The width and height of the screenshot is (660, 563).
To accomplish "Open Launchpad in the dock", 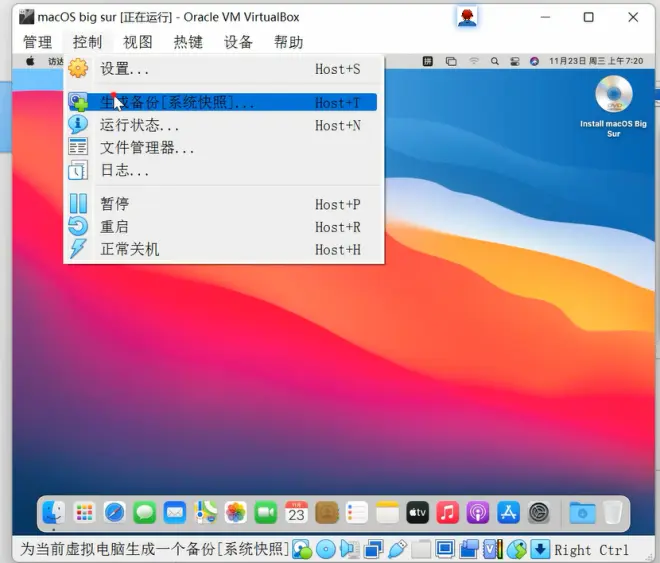I will [84, 513].
